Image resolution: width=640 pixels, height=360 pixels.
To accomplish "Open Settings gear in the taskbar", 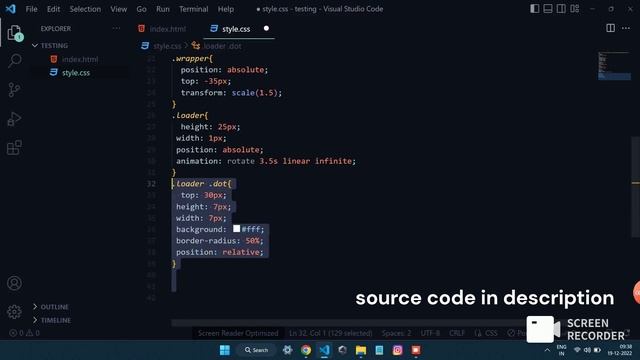I will point(287,350).
